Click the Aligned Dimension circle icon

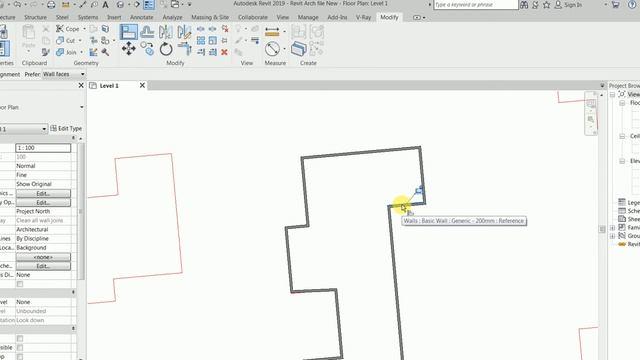(x=272, y=49)
